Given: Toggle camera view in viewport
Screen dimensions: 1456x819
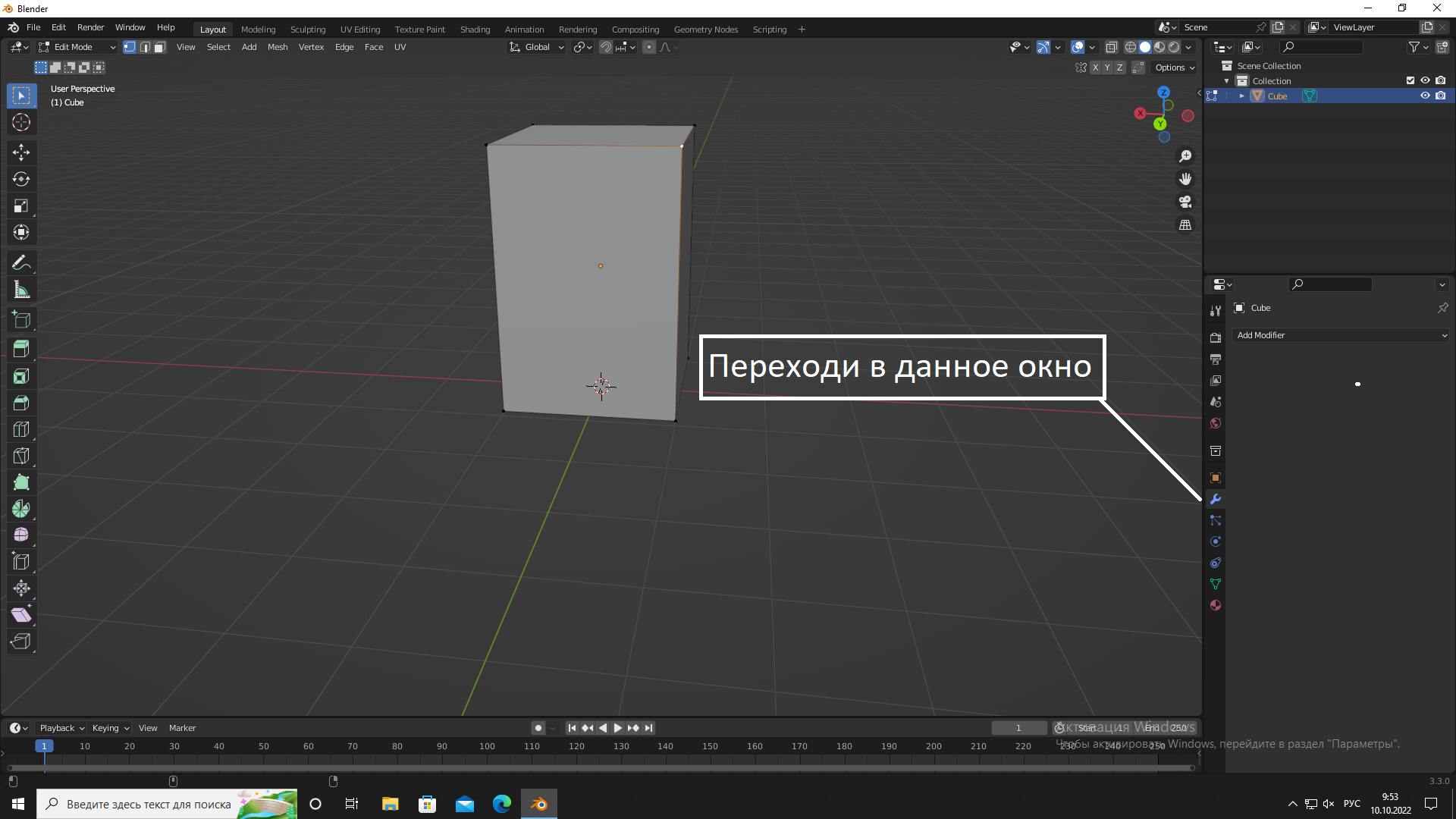Looking at the screenshot, I should click(1185, 202).
